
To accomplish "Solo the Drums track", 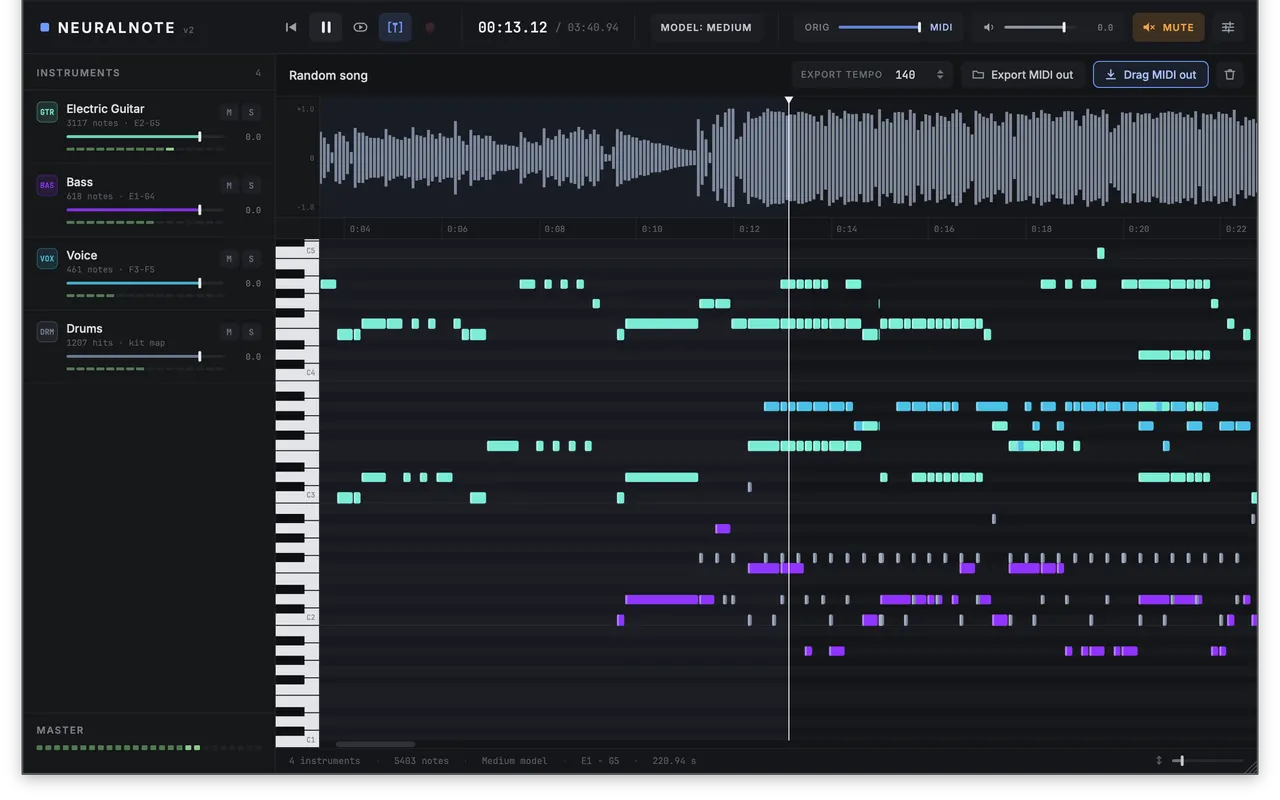I will point(251,332).
